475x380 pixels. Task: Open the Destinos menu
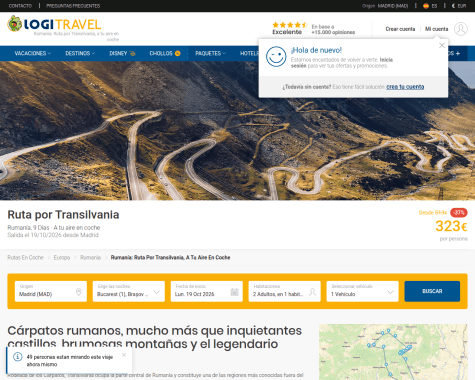pyautogui.click(x=80, y=53)
